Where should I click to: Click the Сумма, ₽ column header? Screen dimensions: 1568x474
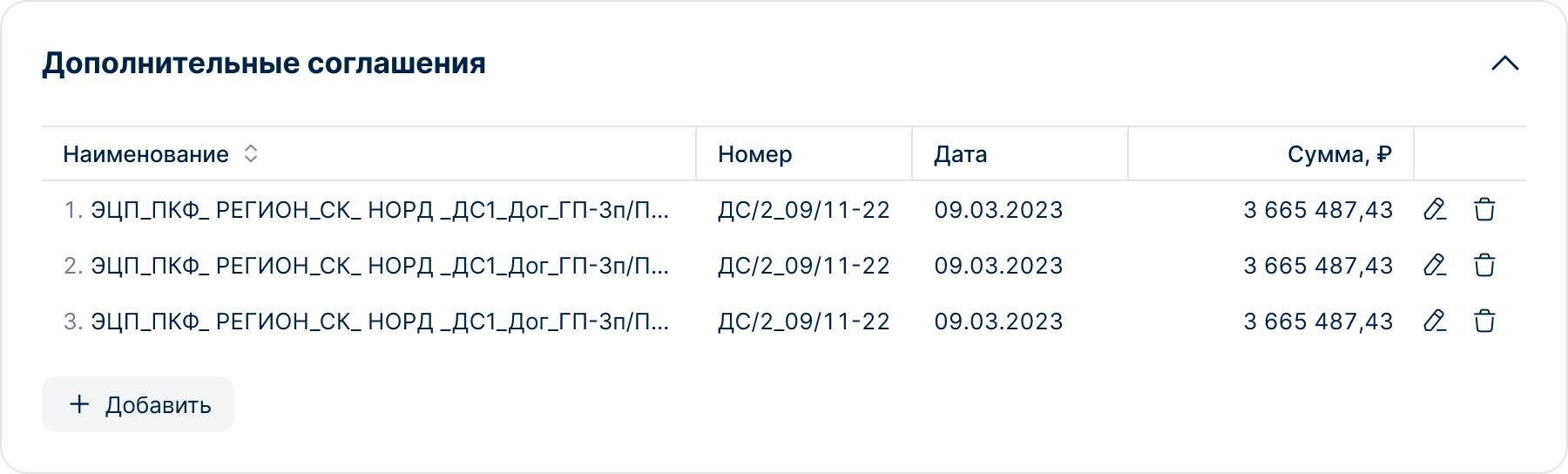point(1339,154)
